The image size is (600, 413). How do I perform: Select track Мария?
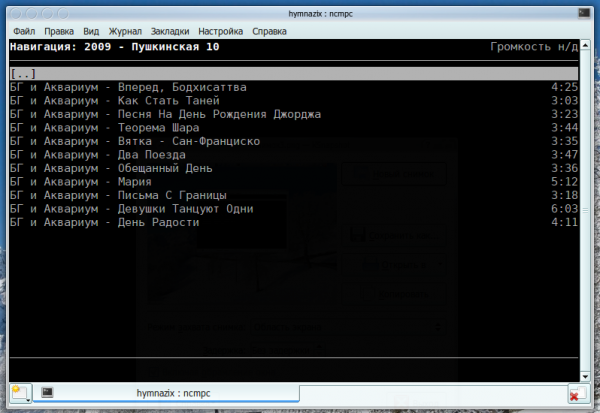coord(294,181)
